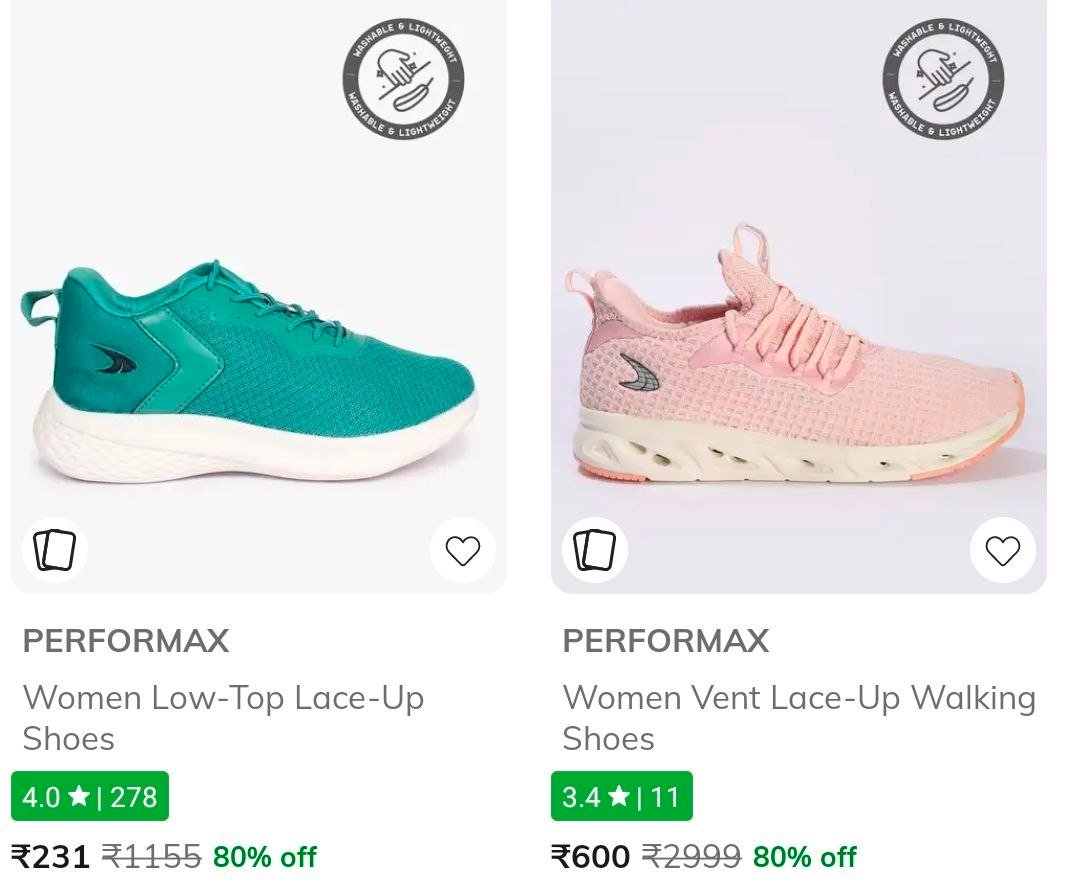View the 3.4 star rating badge

pos(621,797)
